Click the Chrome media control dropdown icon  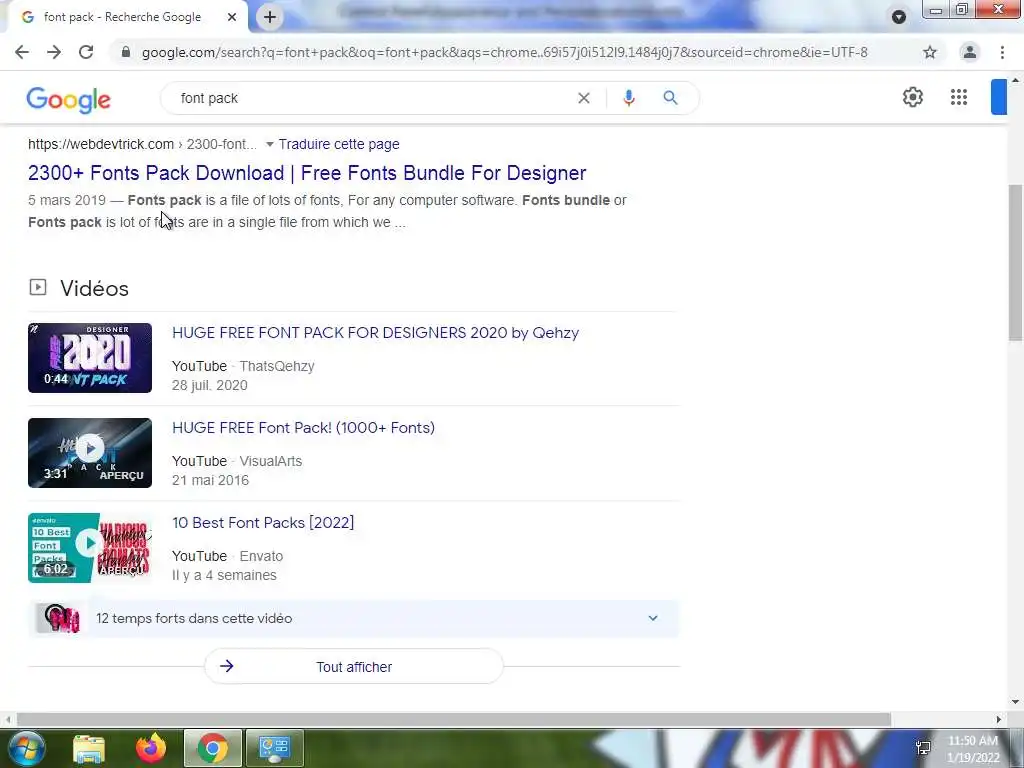point(899,17)
